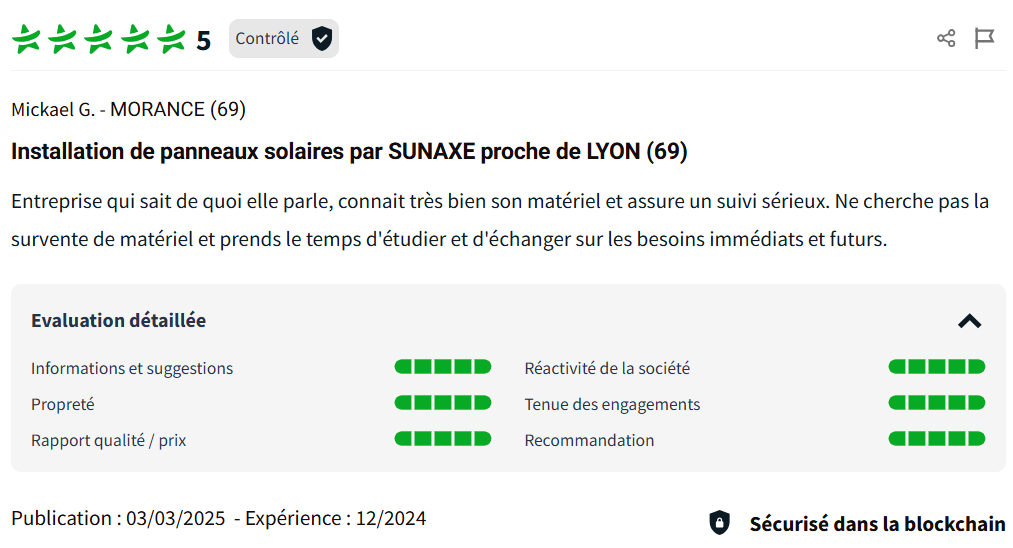Click the share review icon
Viewport: 1013px width, 548px height.
(946, 39)
